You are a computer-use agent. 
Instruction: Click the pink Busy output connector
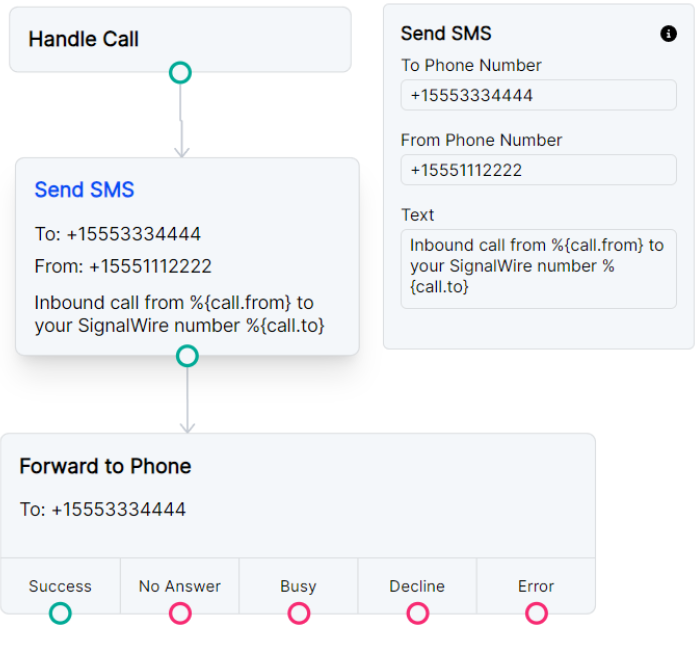click(x=298, y=613)
